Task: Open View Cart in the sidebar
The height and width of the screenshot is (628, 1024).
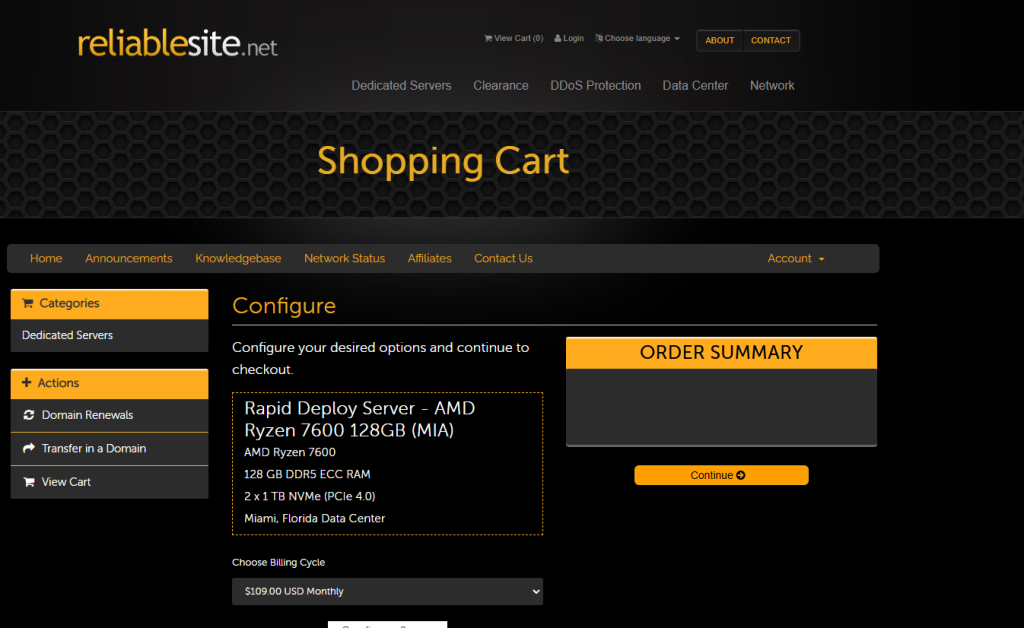Action: pos(110,482)
